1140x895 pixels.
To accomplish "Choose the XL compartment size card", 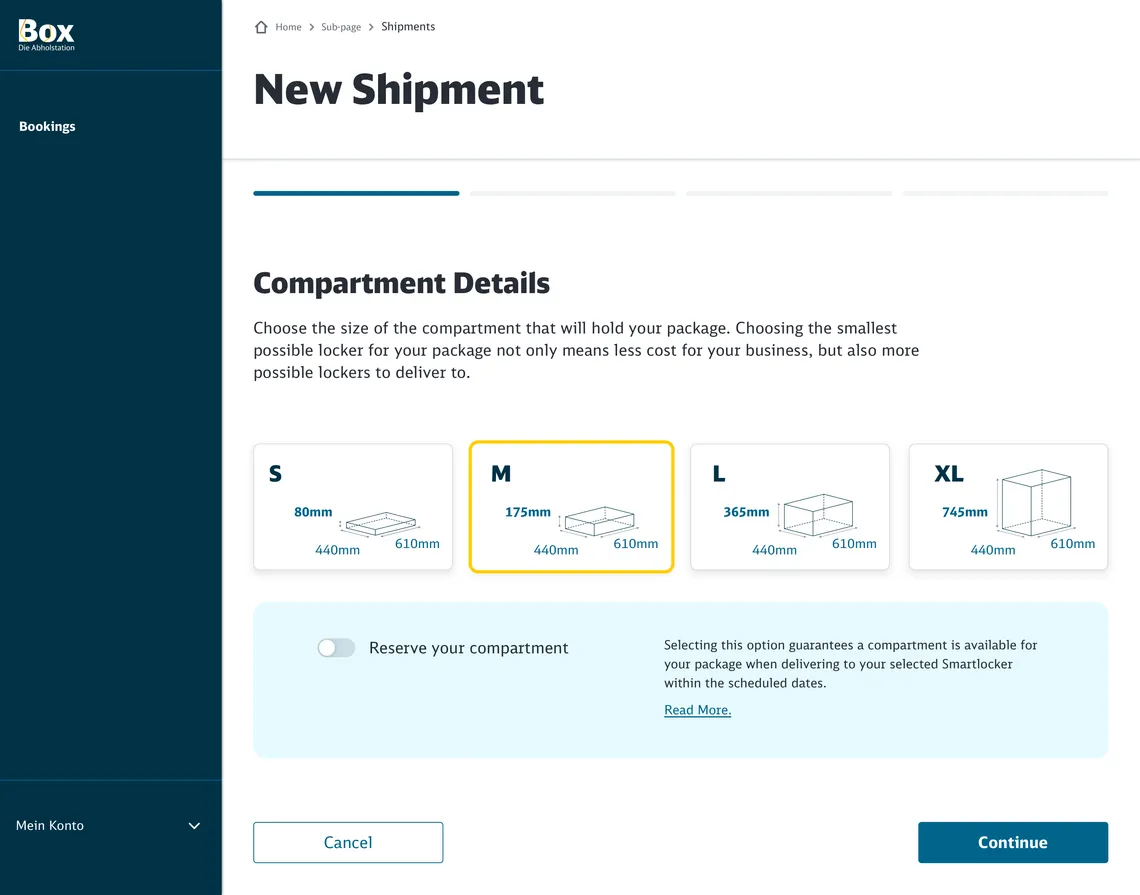I will point(1008,507).
